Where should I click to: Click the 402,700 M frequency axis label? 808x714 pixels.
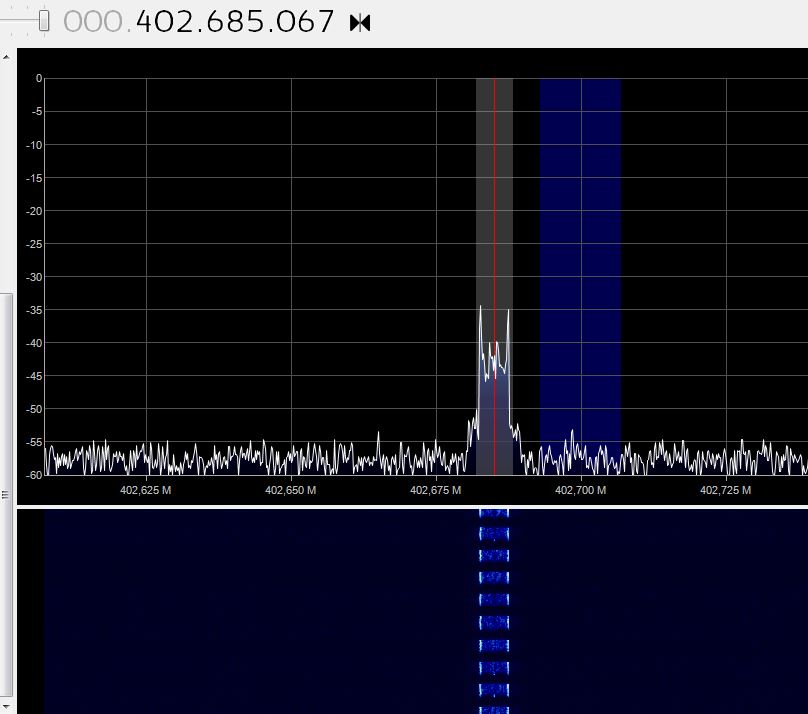point(581,490)
